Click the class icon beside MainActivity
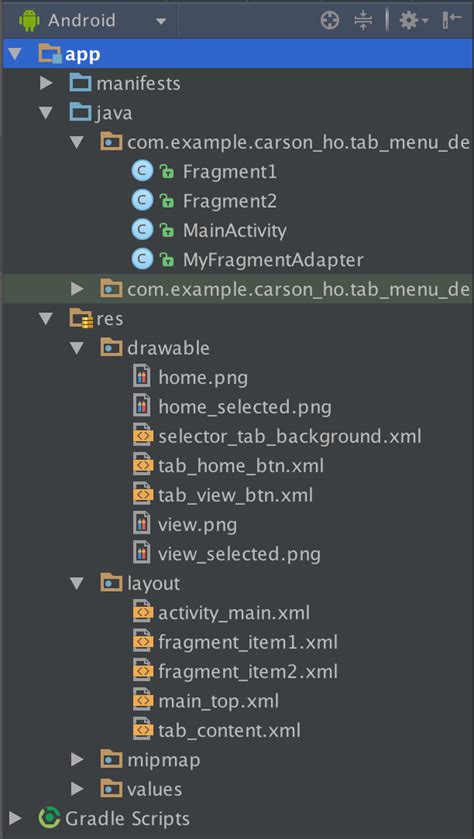The image size is (474, 839). coord(142,231)
